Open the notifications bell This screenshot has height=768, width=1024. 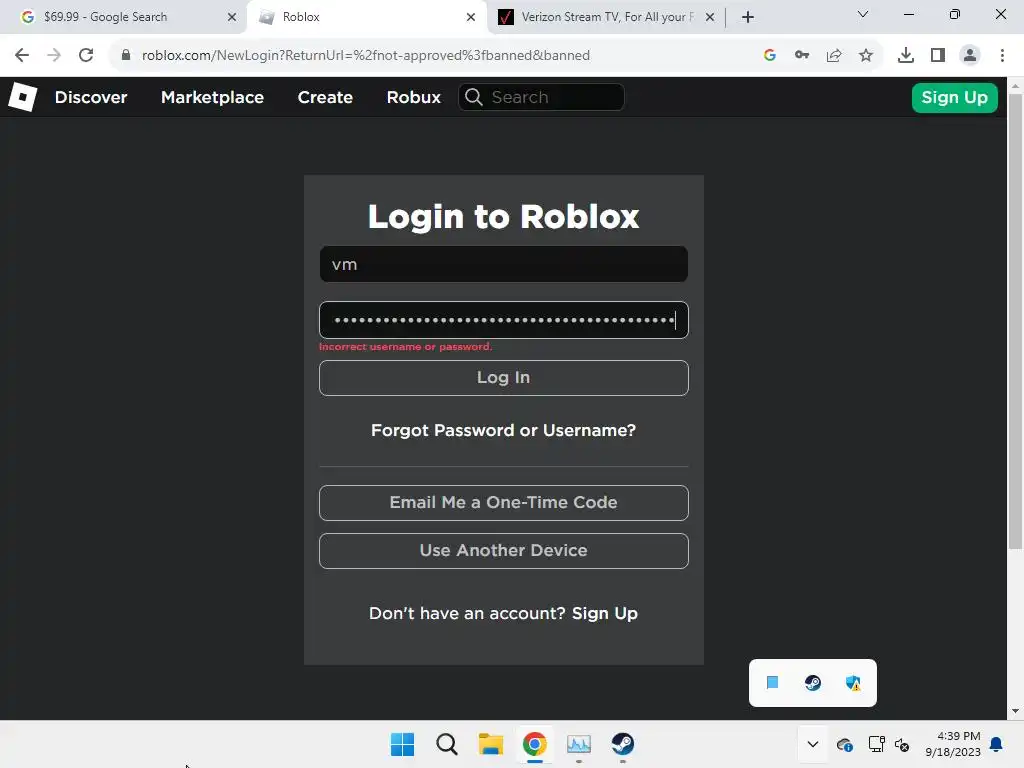coord(996,744)
